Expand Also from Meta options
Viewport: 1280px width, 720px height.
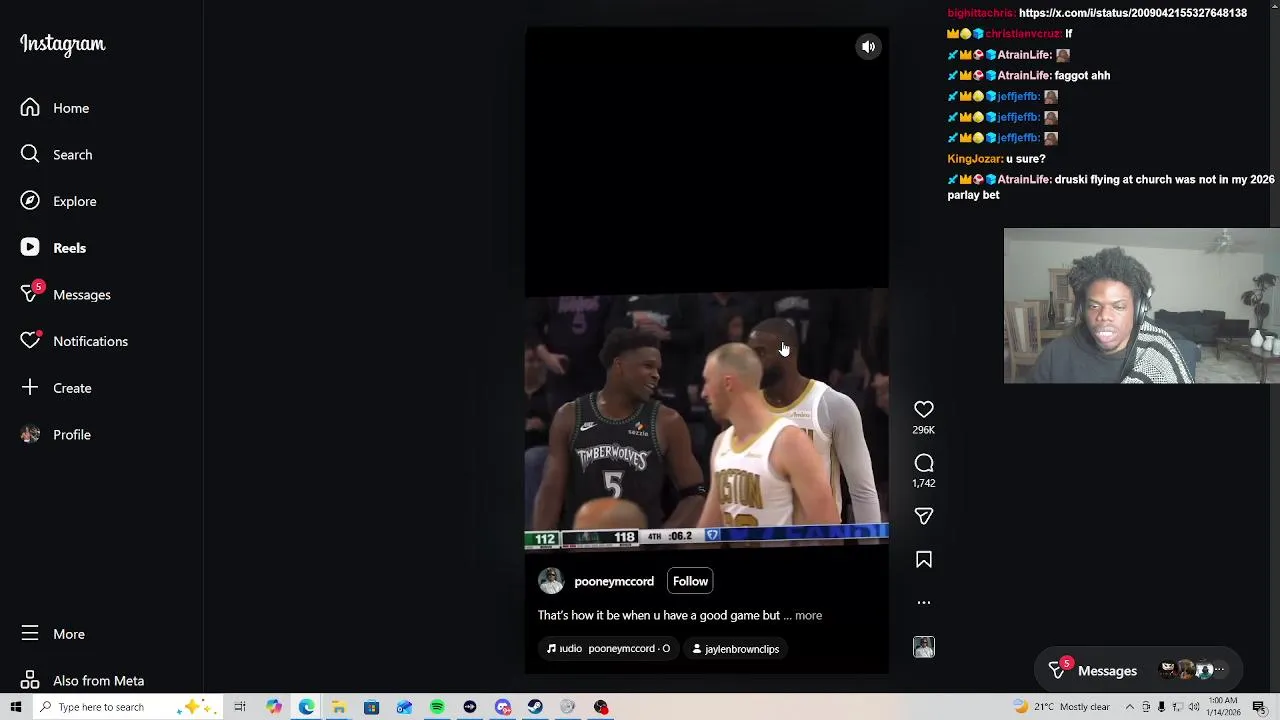pos(83,681)
